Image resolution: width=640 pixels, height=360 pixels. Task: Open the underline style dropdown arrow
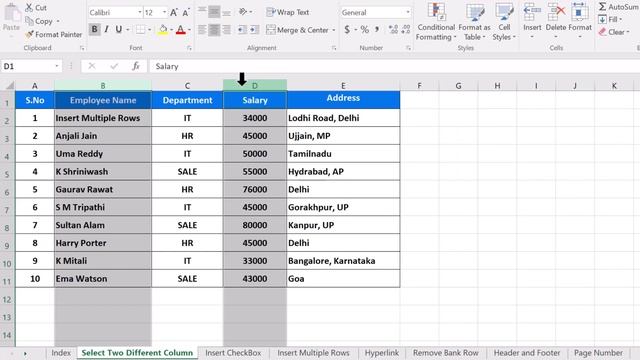pos(128,29)
